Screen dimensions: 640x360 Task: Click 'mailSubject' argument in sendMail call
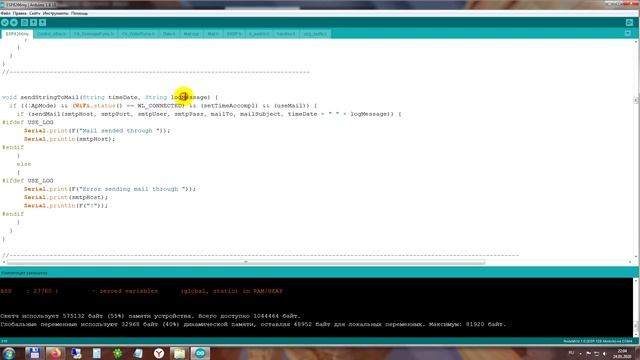260,114
